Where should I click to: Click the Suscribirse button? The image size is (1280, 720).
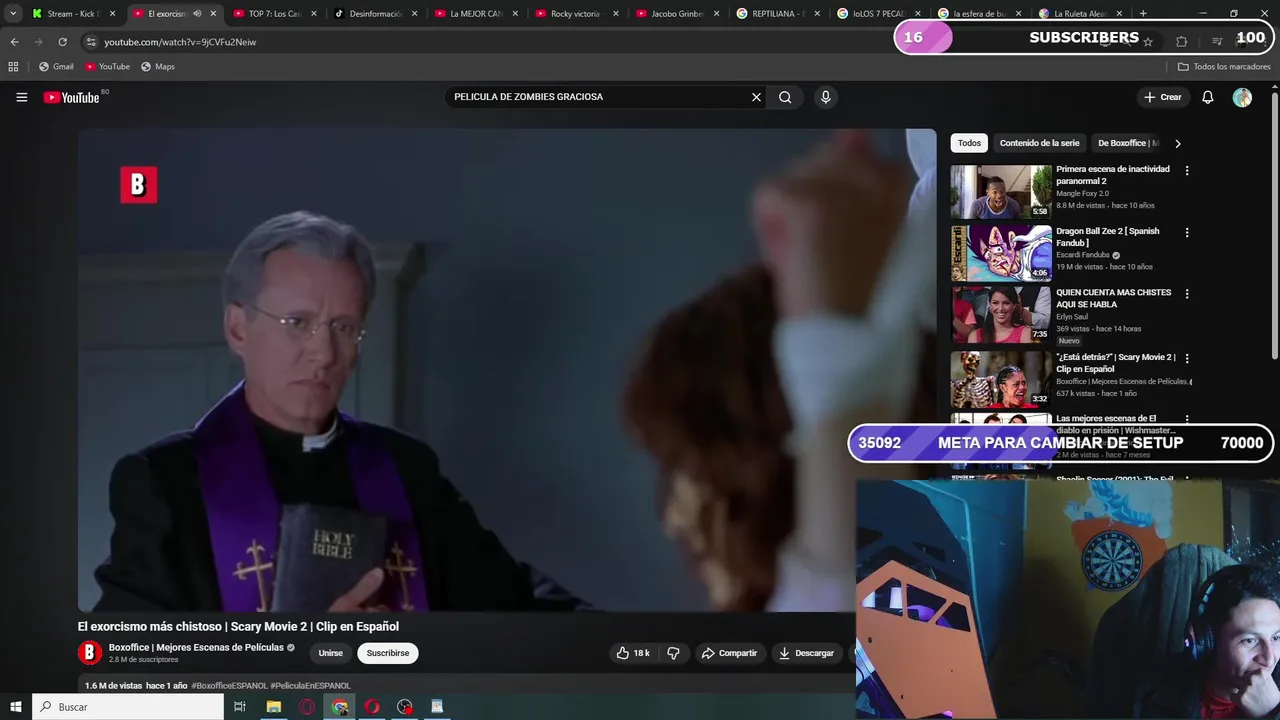click(x=388, y=653)
